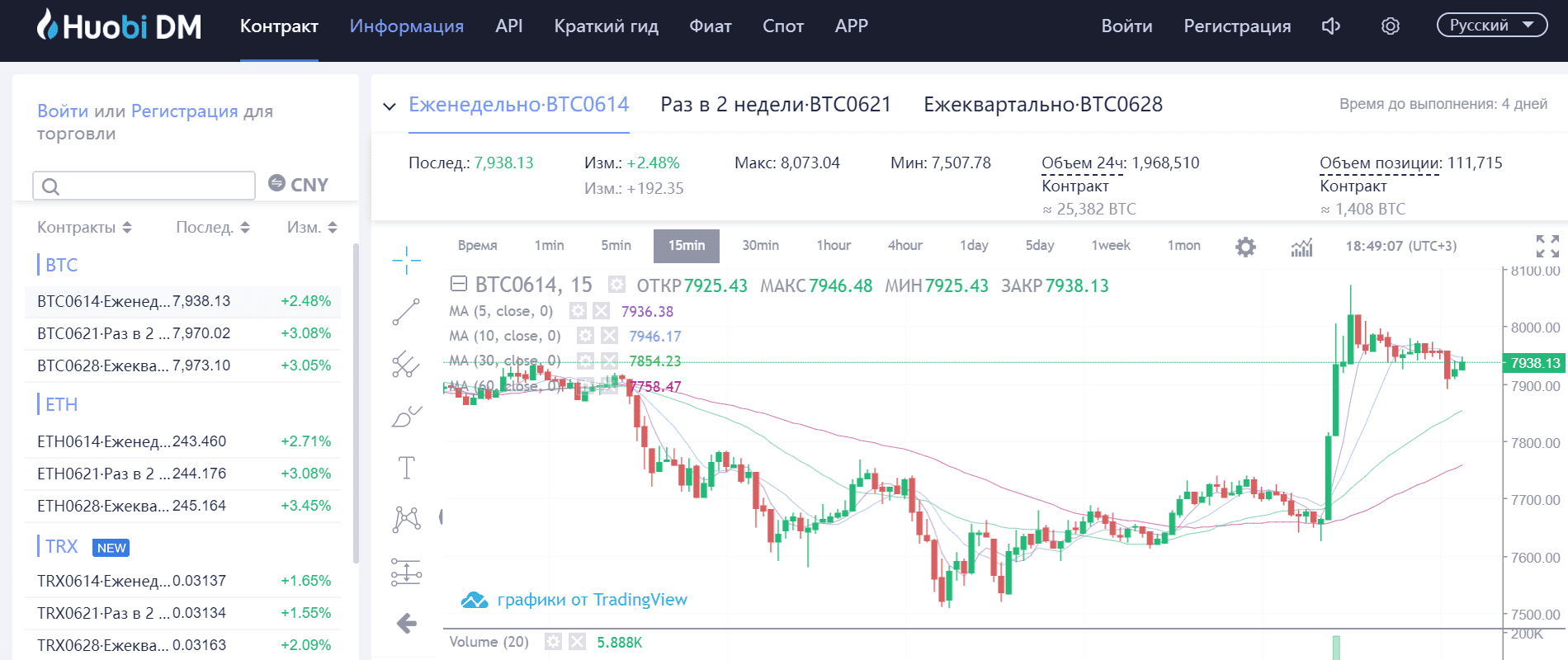The width and height of the screenshot is (1568, 660).
Task: Click the search magnifier icon
Action: [50, 186]
